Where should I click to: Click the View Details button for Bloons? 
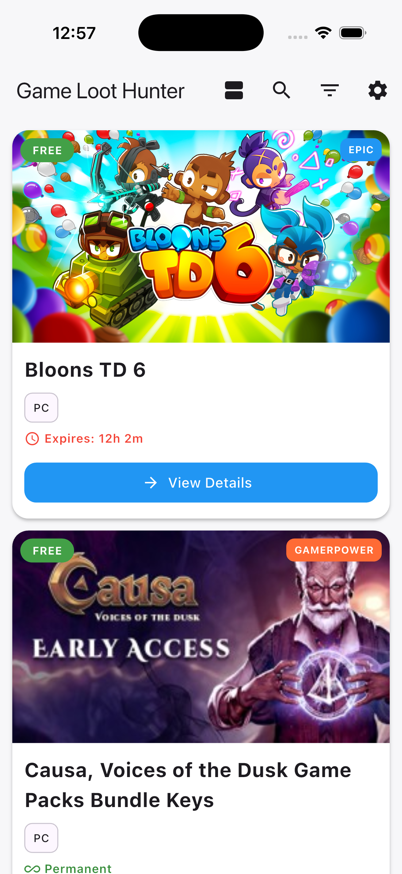click(x=201, y=483)
